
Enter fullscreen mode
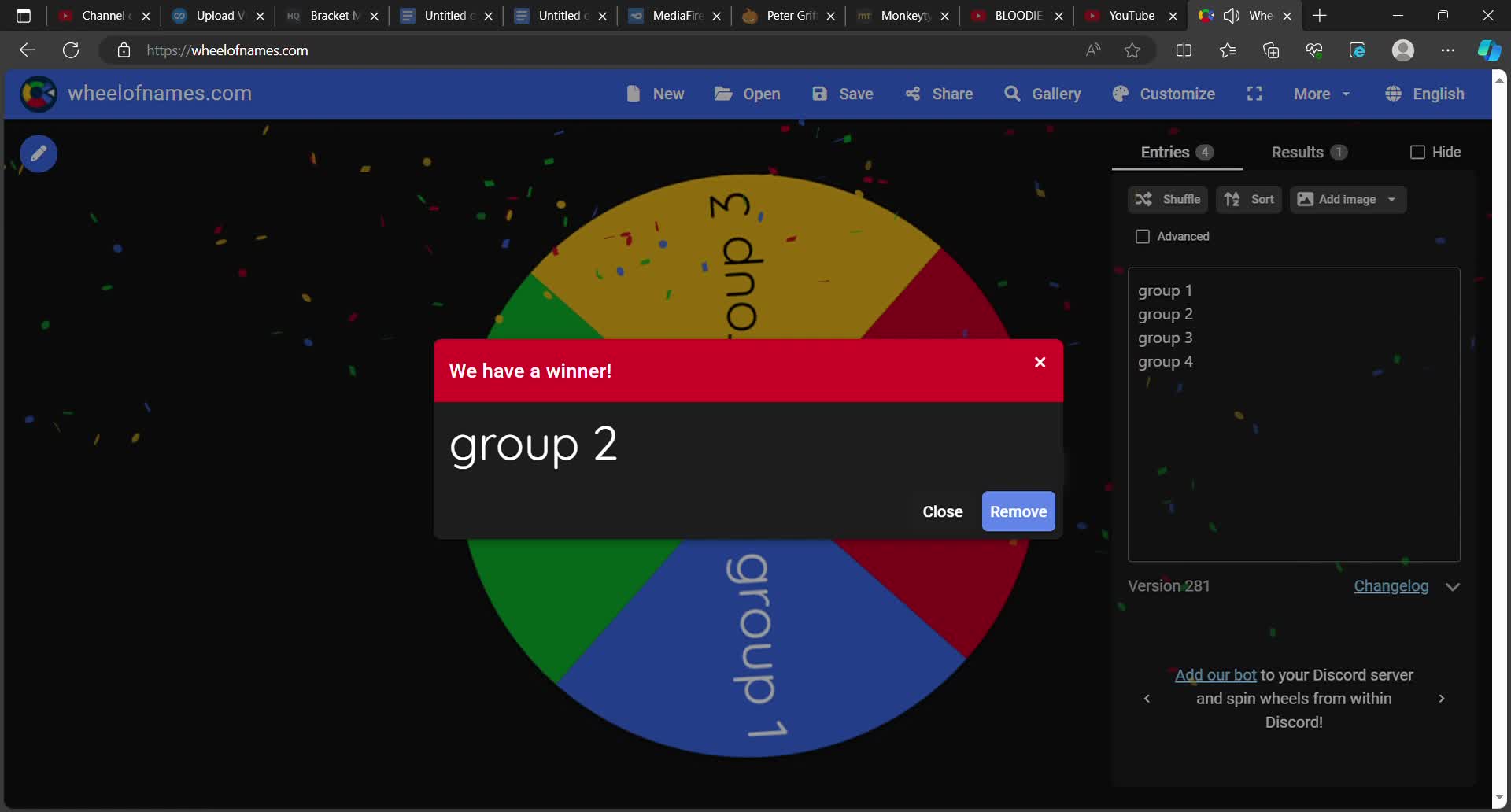pos(1254,94)
